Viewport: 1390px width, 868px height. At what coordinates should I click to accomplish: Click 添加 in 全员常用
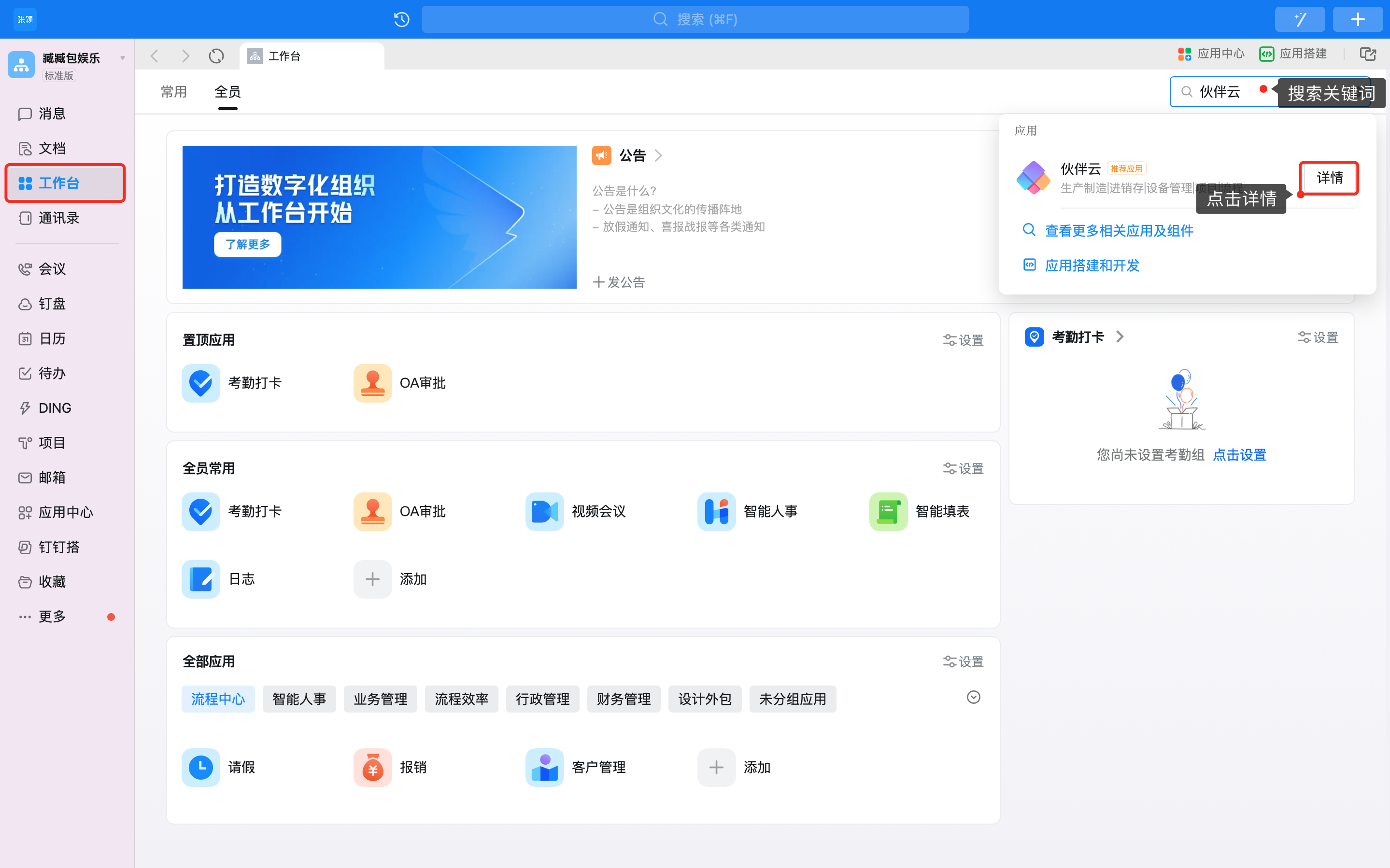[x=390, y=579]
